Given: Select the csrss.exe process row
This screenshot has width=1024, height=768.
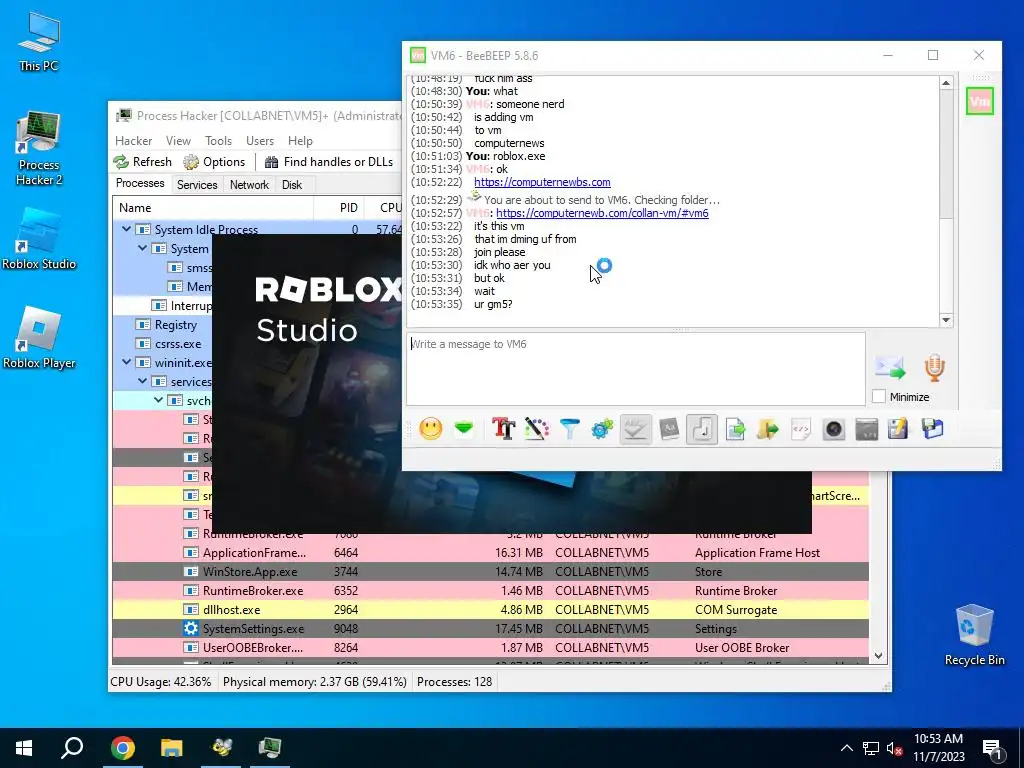Looking at the screenshot, I should (x=163, y=344).
